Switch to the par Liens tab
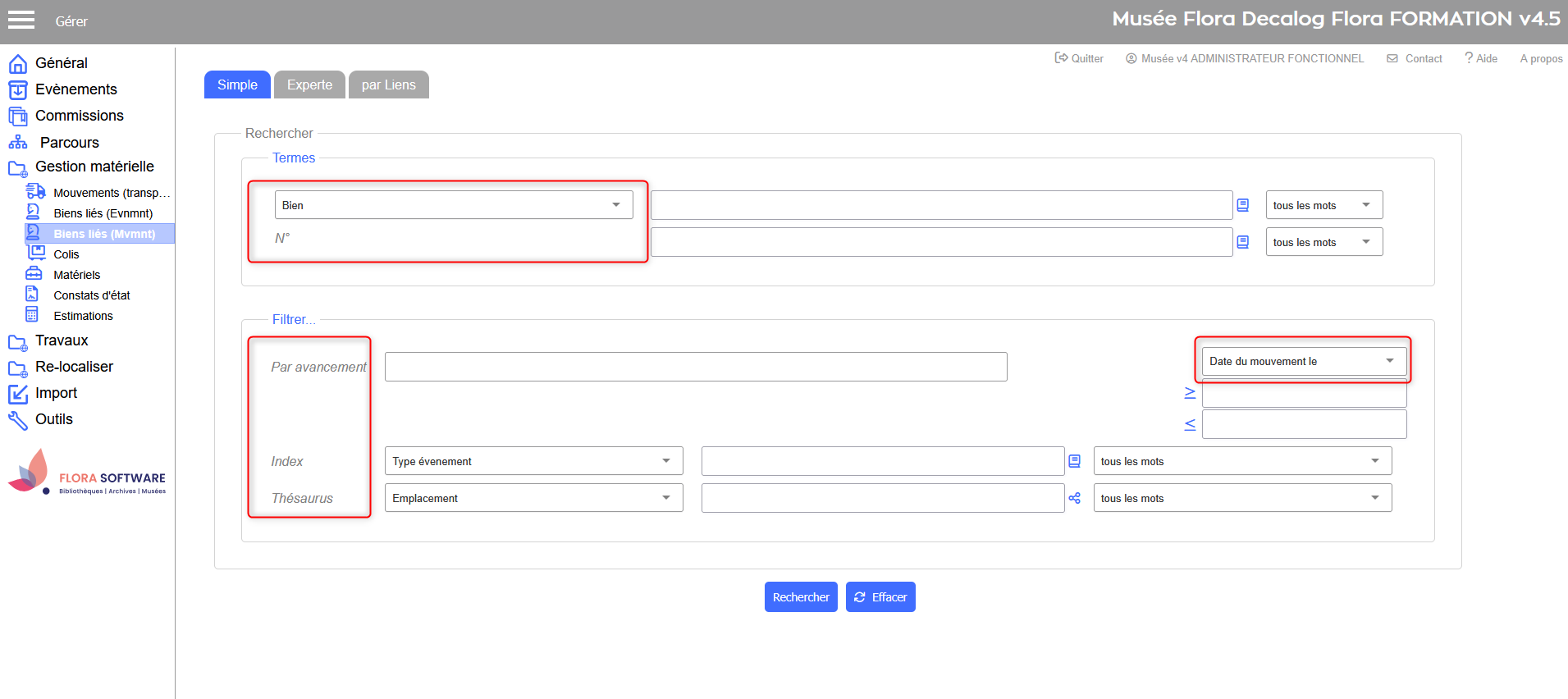 388,85
